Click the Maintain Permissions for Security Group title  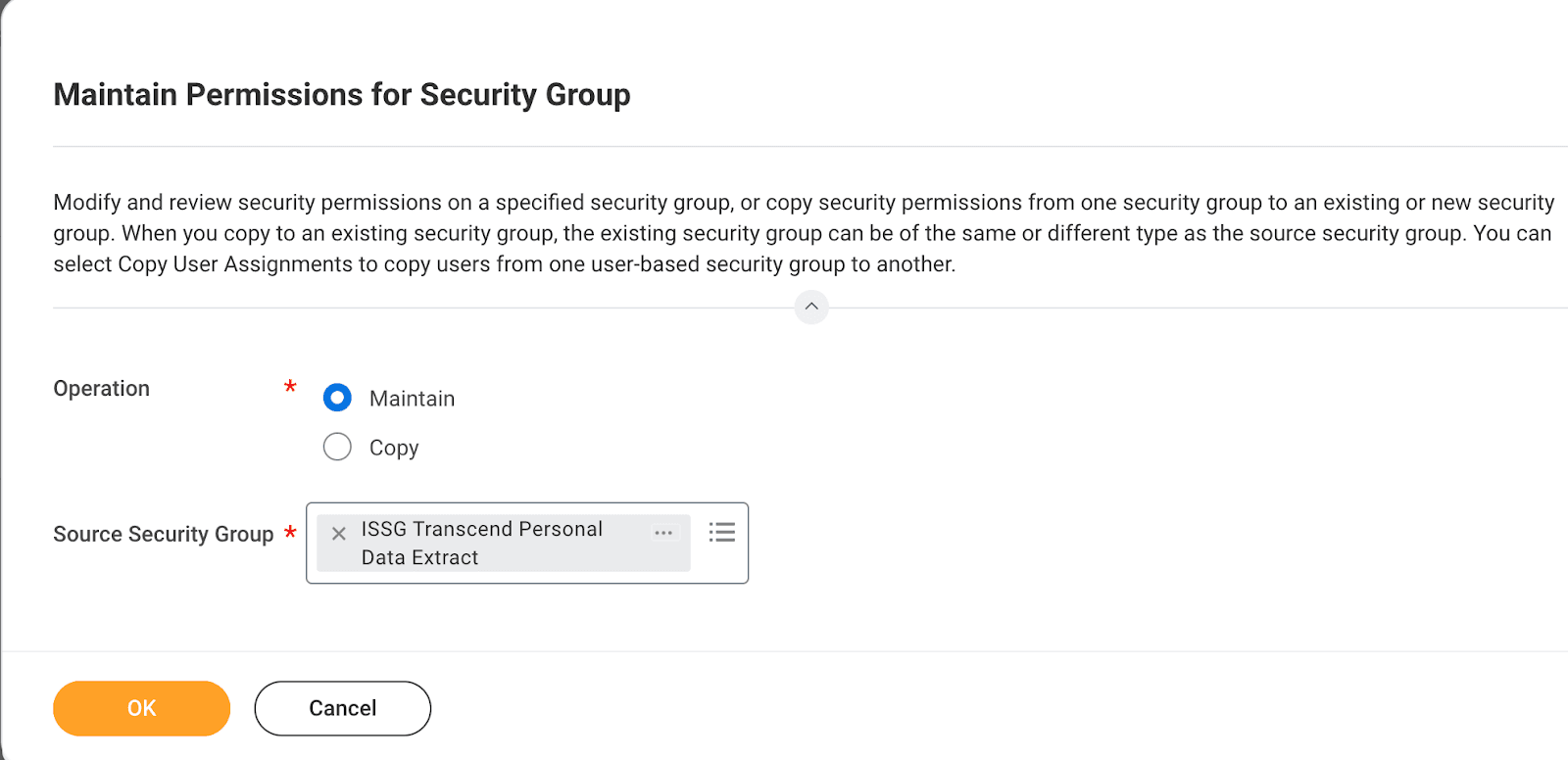tap(342, 94)
